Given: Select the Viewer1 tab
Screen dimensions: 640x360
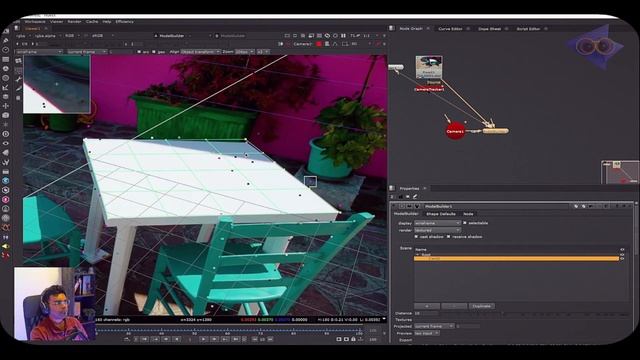Looking at the screenshot, I should pos(33,29).
